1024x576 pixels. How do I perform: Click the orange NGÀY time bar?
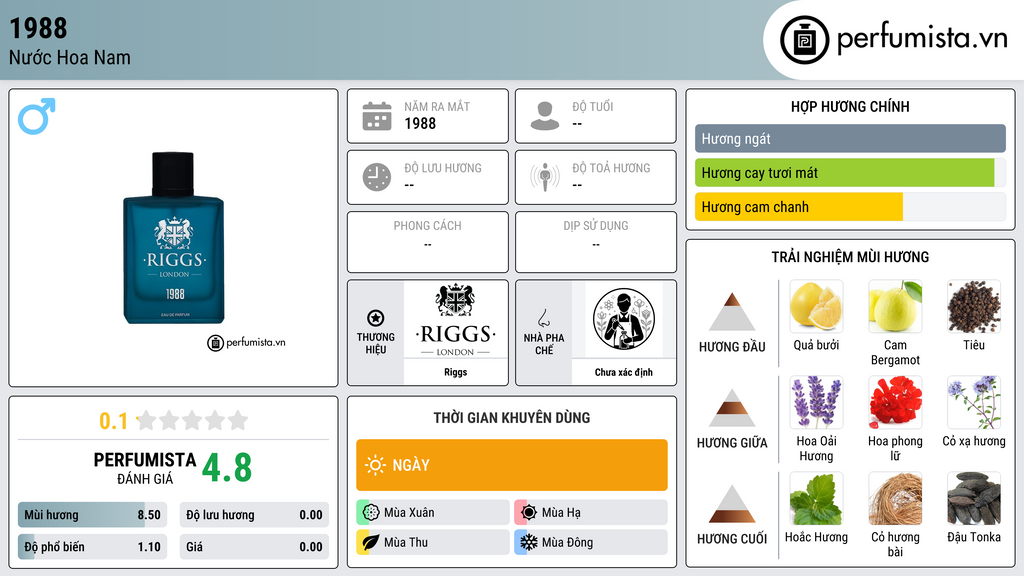tap(512, 465)
